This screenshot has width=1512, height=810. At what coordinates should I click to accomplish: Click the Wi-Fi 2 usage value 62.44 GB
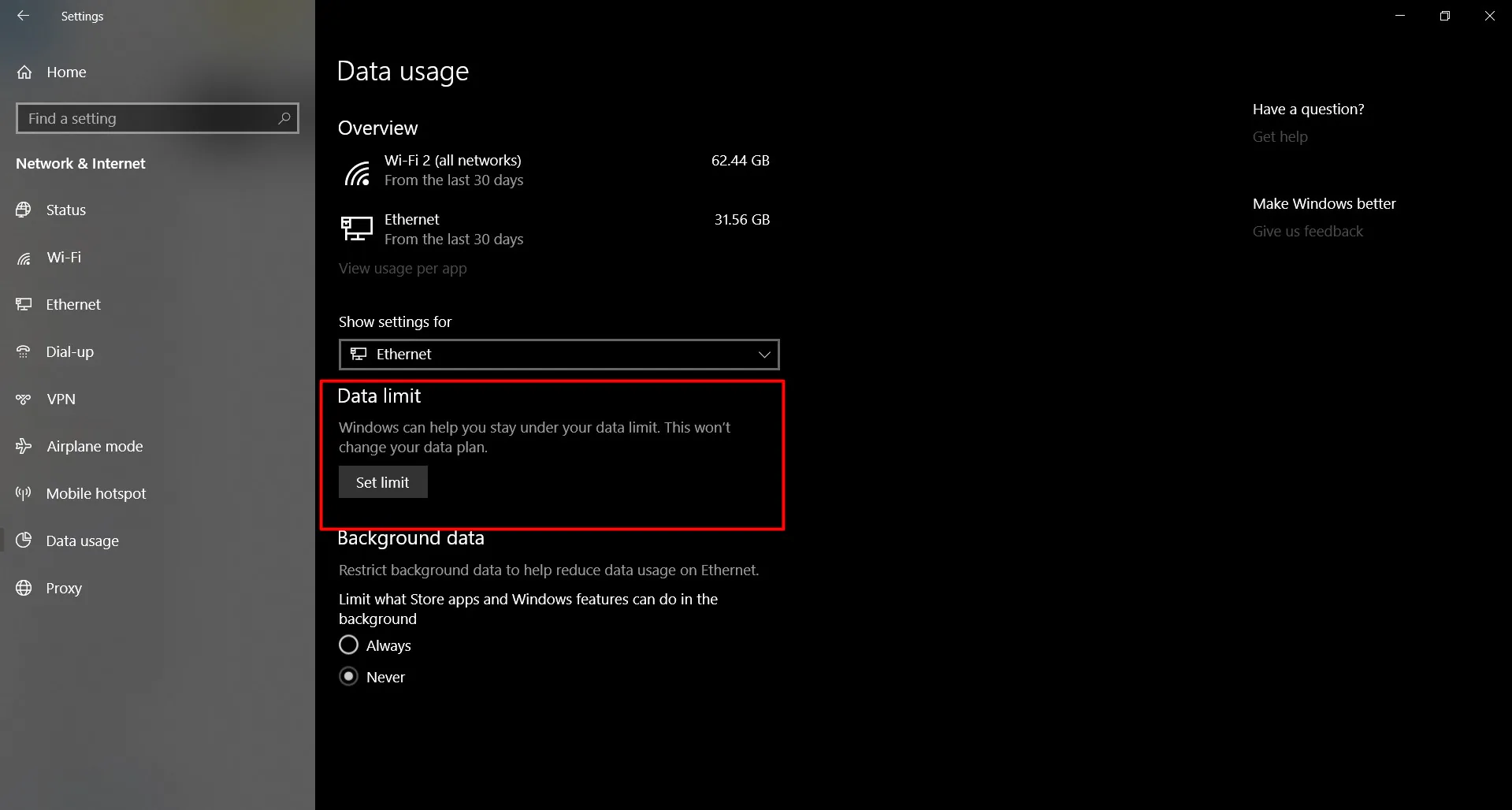pos(740,161)
